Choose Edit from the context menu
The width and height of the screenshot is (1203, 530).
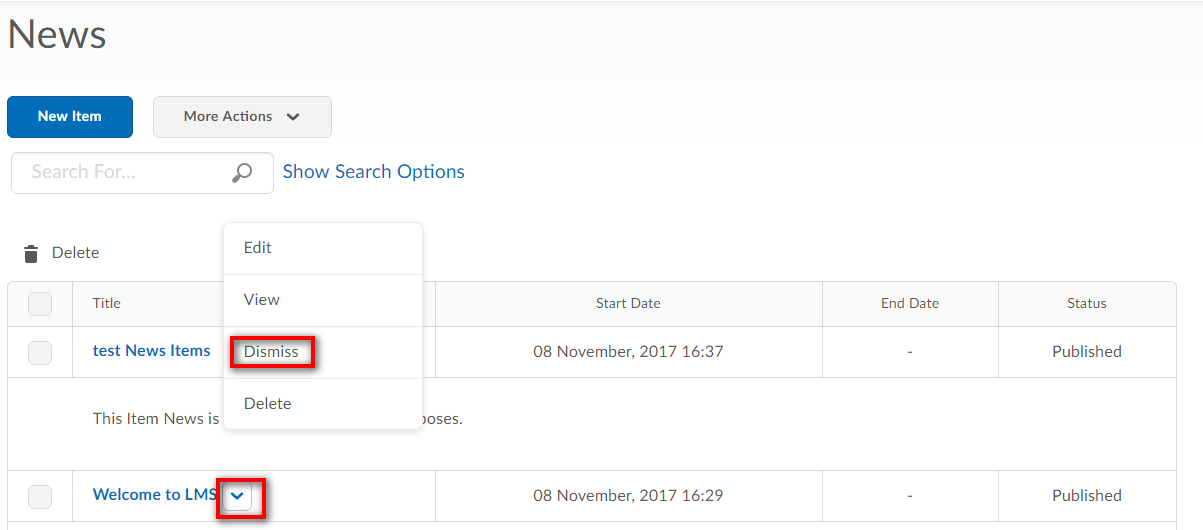coord(258,248)
